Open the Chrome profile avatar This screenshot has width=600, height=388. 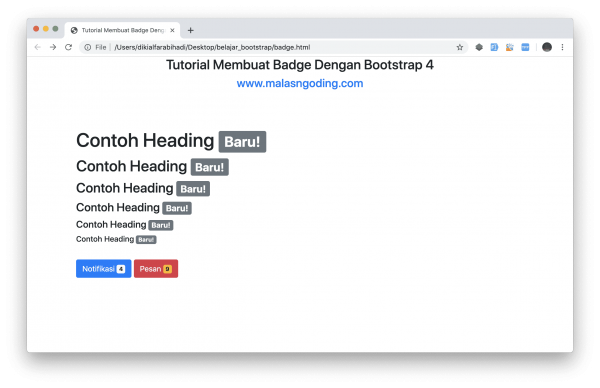547,47
